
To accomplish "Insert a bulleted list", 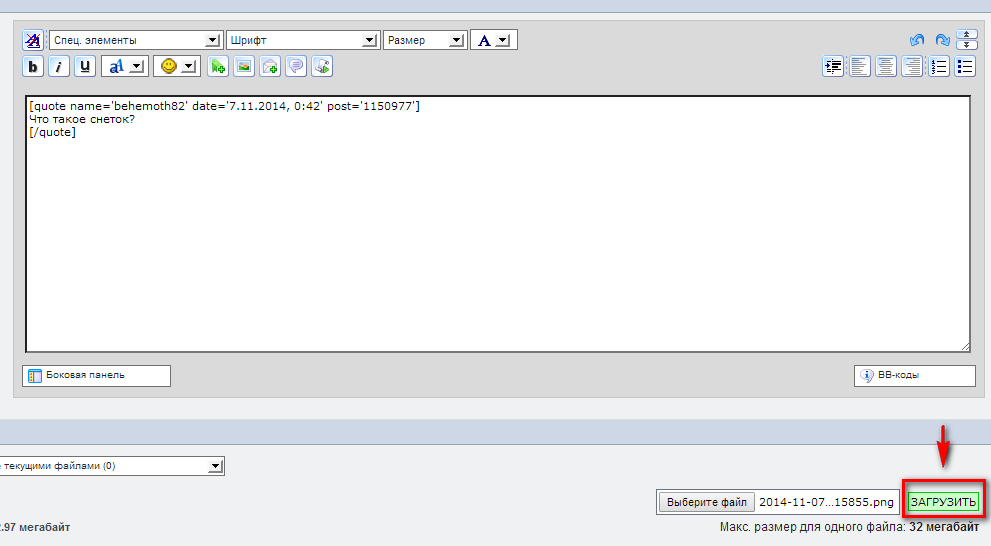I will [x=965, y=67].
